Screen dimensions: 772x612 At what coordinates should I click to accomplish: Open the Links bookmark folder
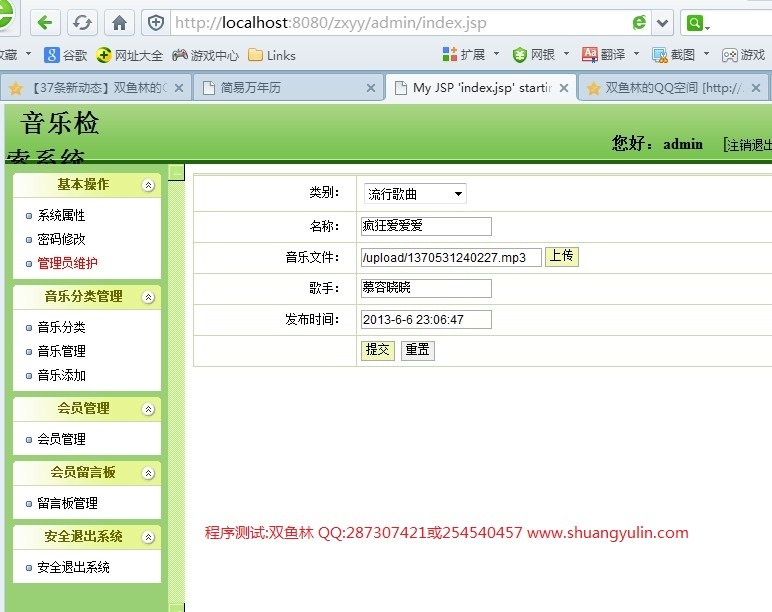[x=272, y=55]
